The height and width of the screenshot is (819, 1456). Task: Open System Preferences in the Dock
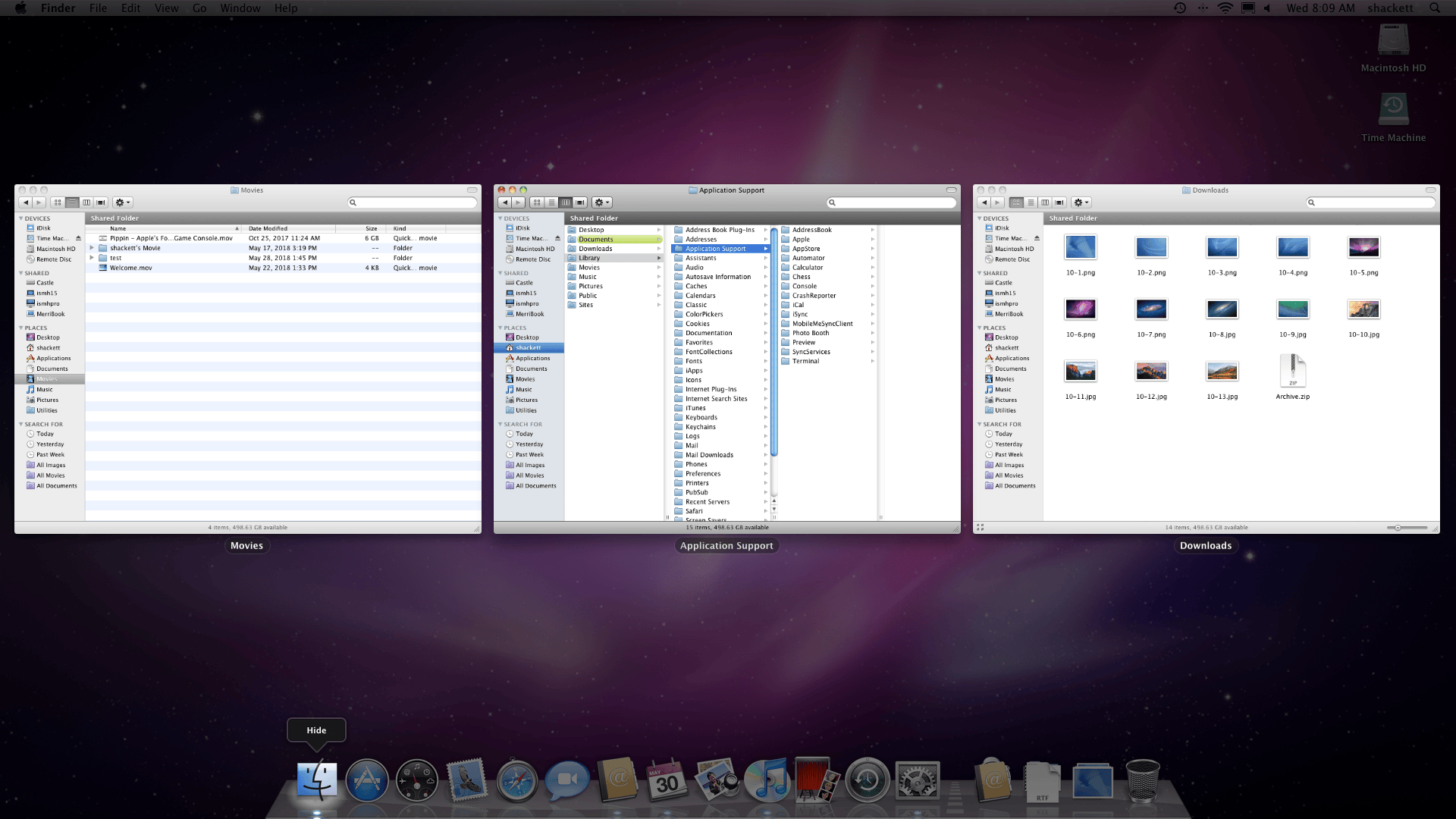(918, 781)
